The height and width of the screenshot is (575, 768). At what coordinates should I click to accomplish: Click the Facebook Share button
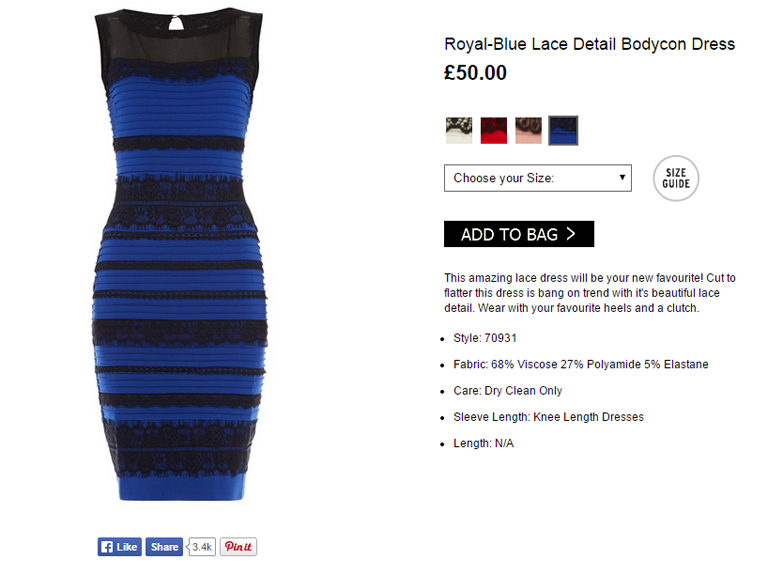coord(164,547)
